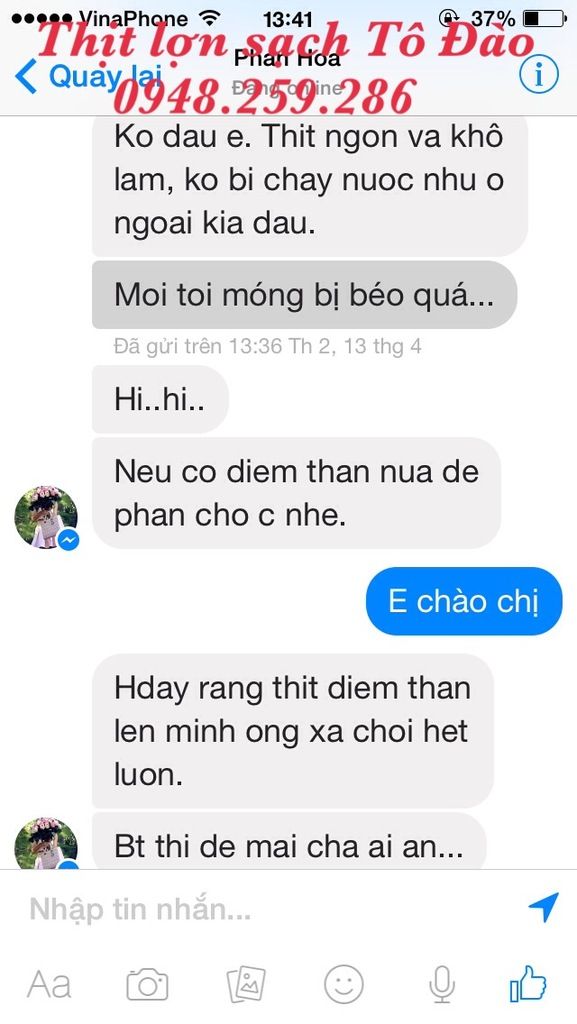Send a thumbs-up like
Screen dimensions: 577x1024
(528, 984)
